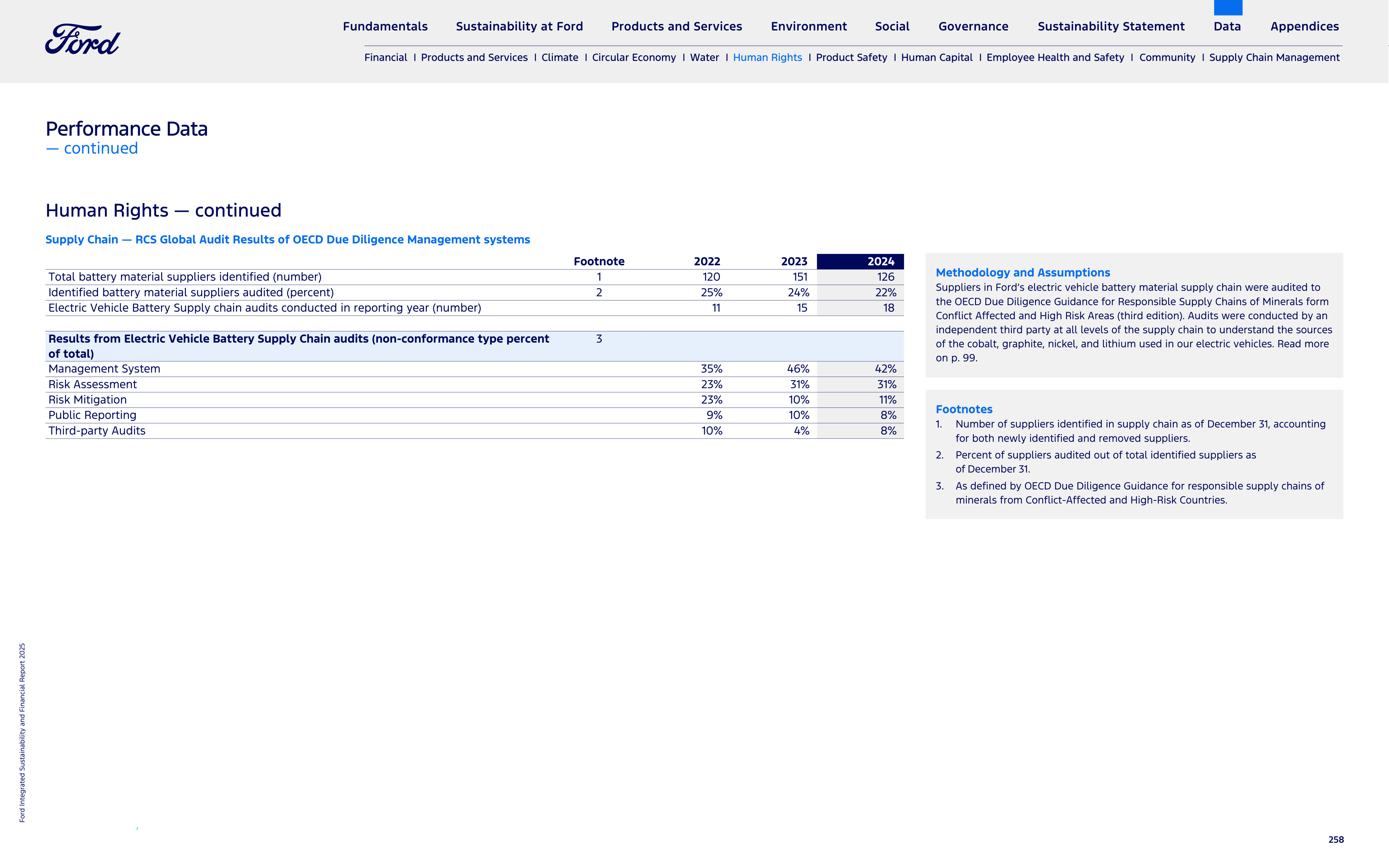This screenshot has height=868, width=1389.
Task: Click footnote 3 text about OECD guidance
Action: click(1140, 493)
